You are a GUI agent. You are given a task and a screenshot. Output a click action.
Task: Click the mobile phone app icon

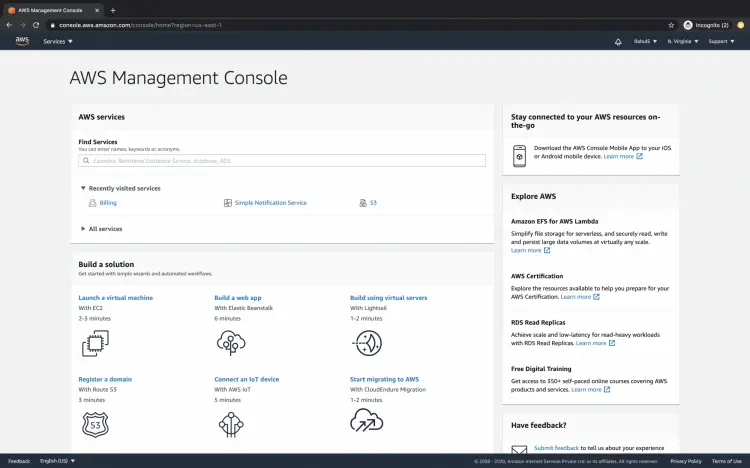coord(519,156)
